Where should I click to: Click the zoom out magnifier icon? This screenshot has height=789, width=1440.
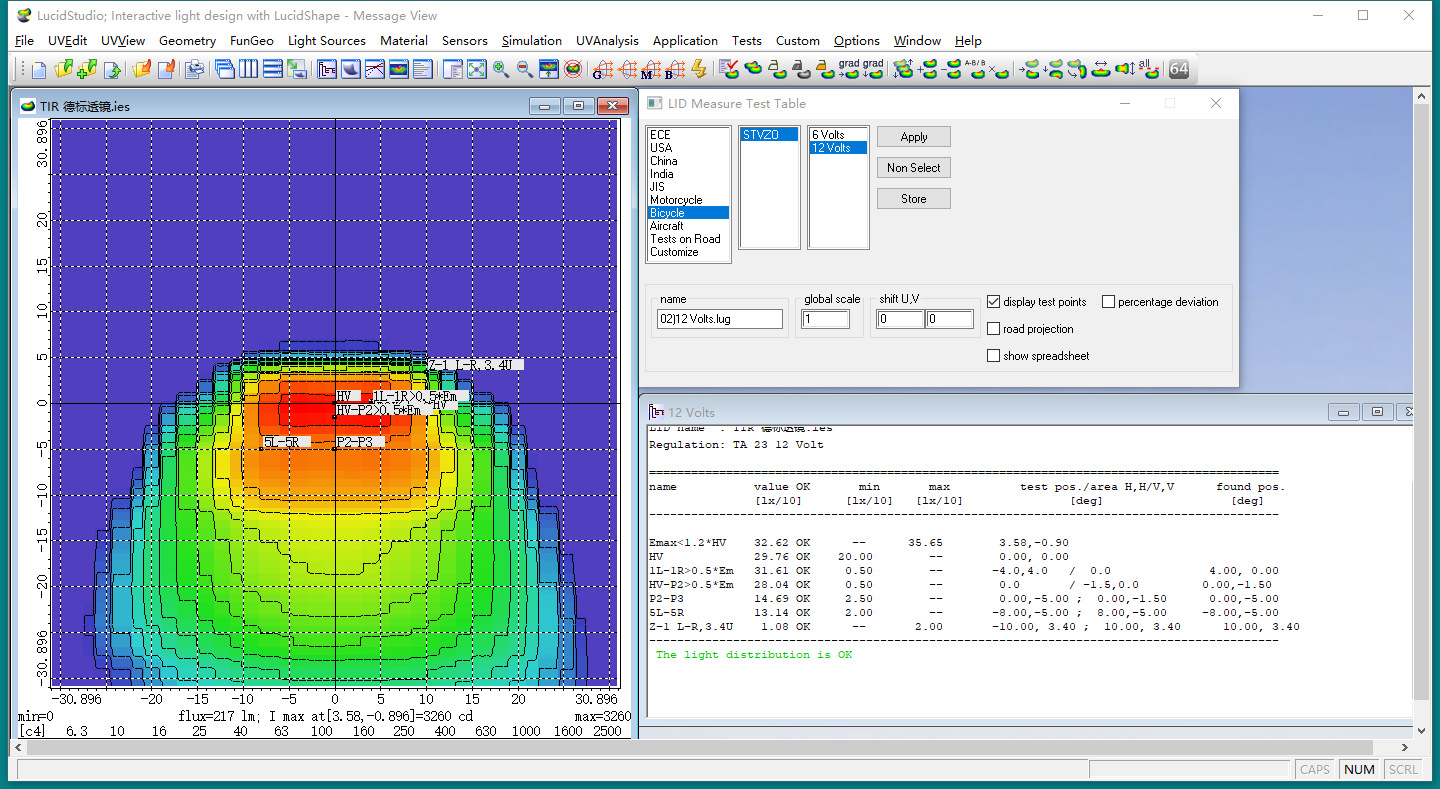point(524,69)
